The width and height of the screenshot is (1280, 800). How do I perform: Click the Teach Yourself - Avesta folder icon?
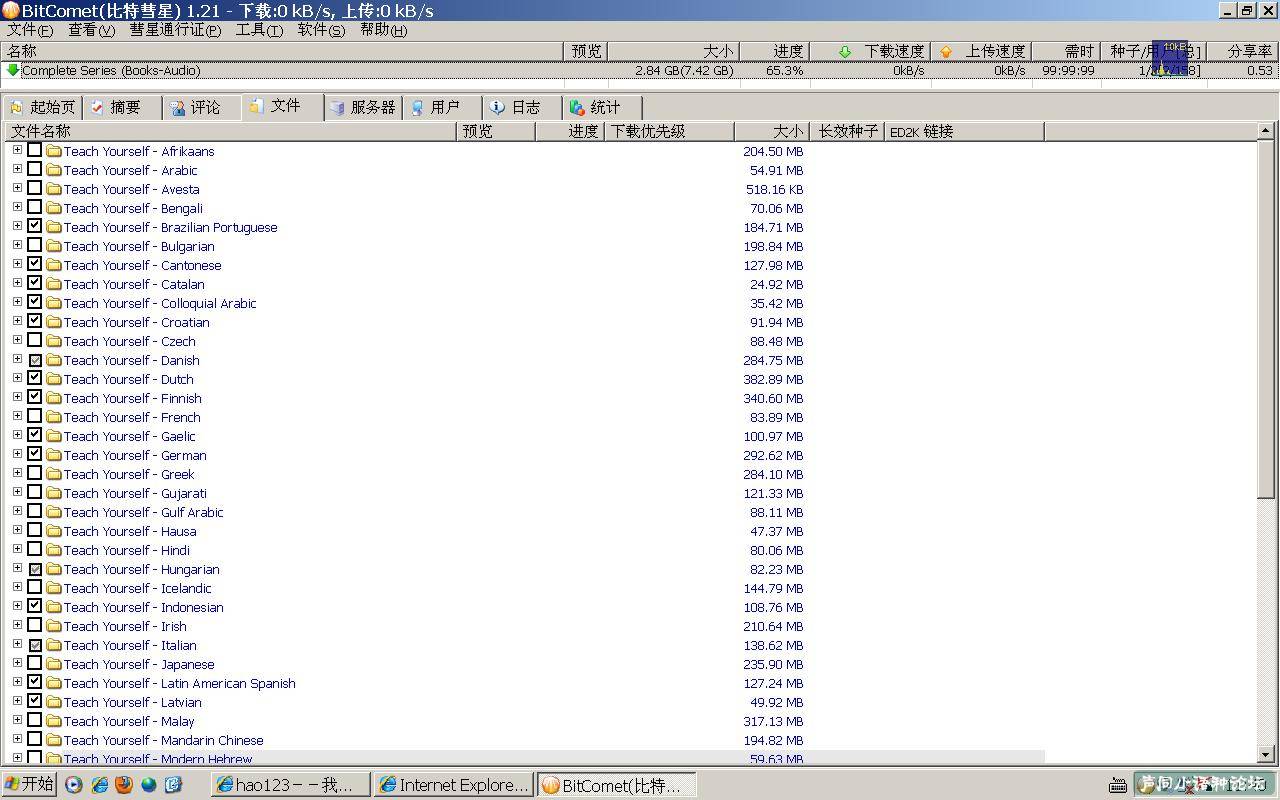coord(54,189)
